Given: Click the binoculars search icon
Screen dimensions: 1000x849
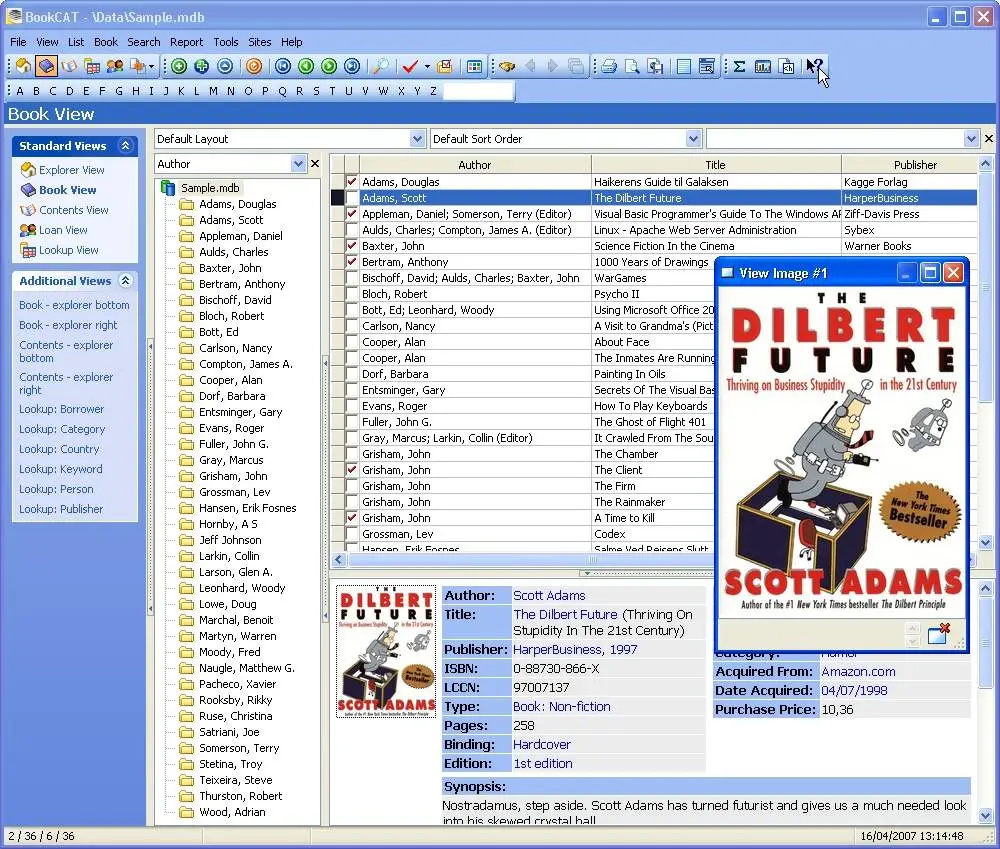Looking at the screenshot, I should click(507, 66).
